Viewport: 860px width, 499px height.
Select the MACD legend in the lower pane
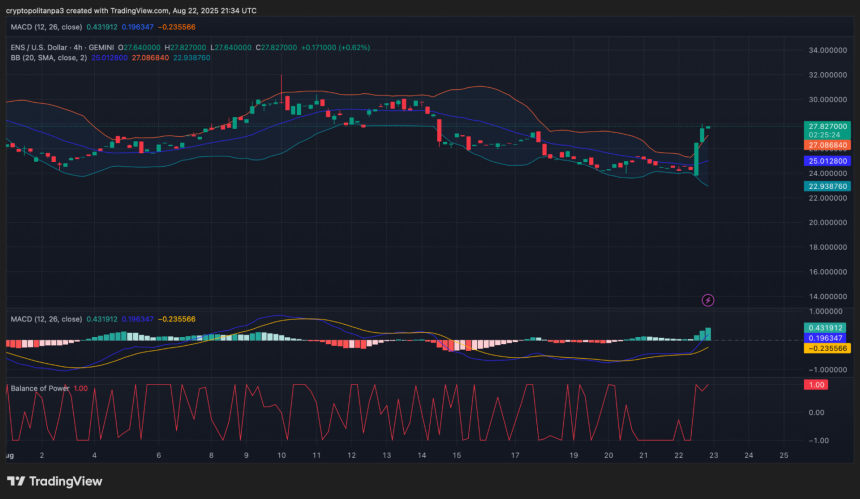pyautogui.click(x=47, y=319)
